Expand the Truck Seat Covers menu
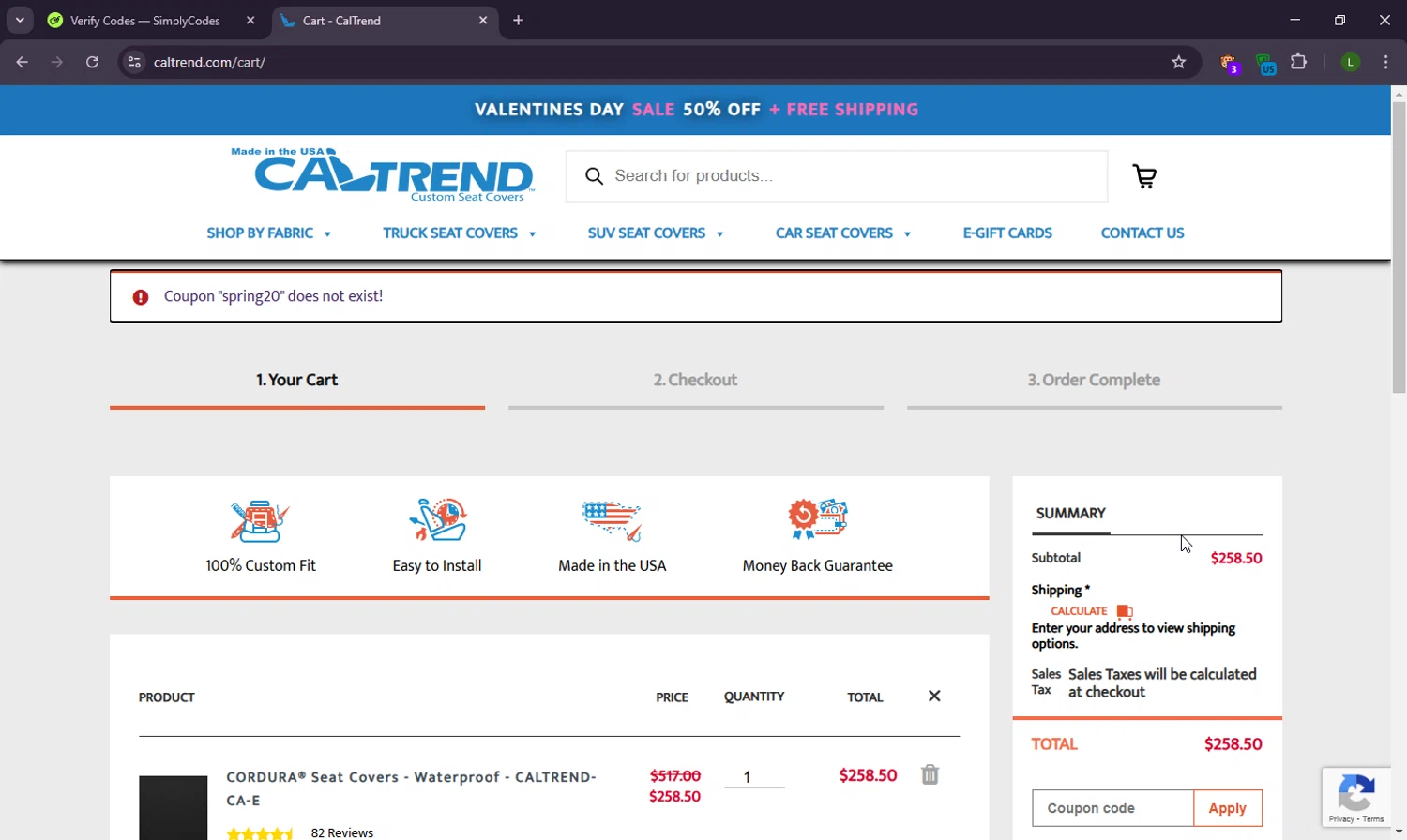This screenshot has height=840, width=1407. tap(460, 232)
